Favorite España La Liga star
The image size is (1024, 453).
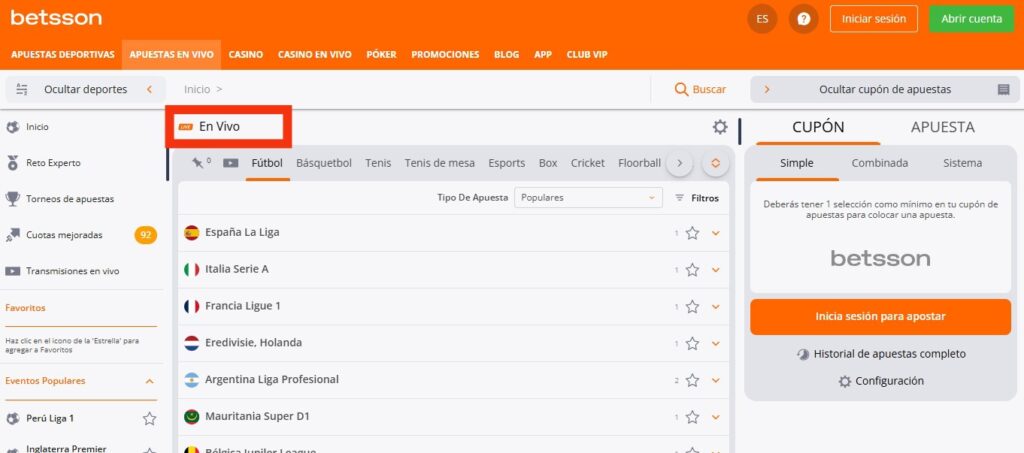(x=692, y=233)
